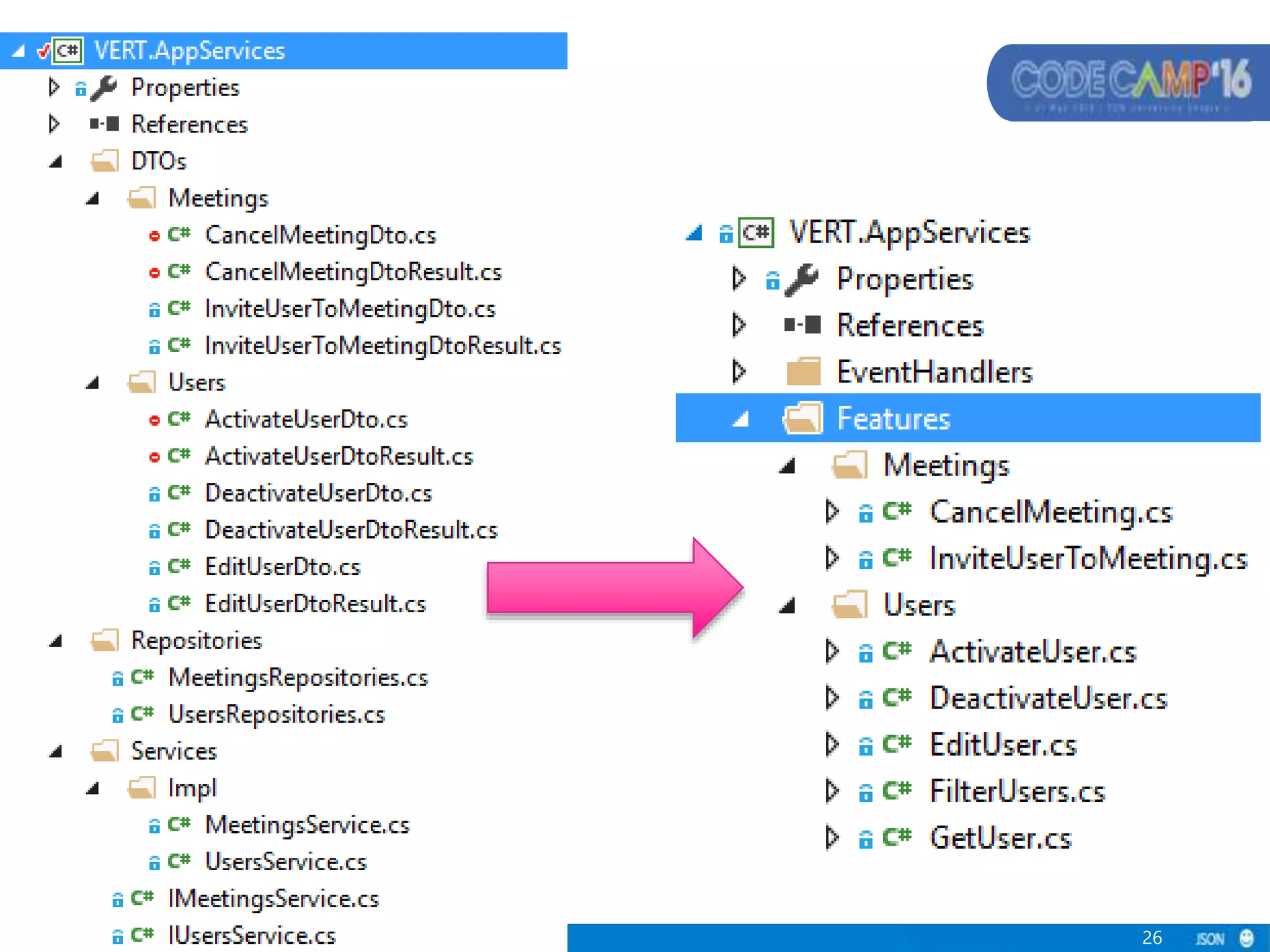
Task: Open InviteUserToMeeting.cs in Features
Action: pos(1088,558)
